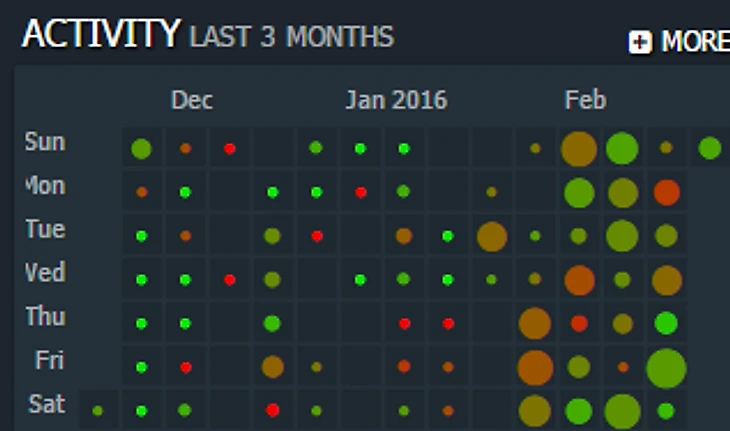
Task: Select the rightmost green dot in Sunday row
Action: tap(710, 148)
